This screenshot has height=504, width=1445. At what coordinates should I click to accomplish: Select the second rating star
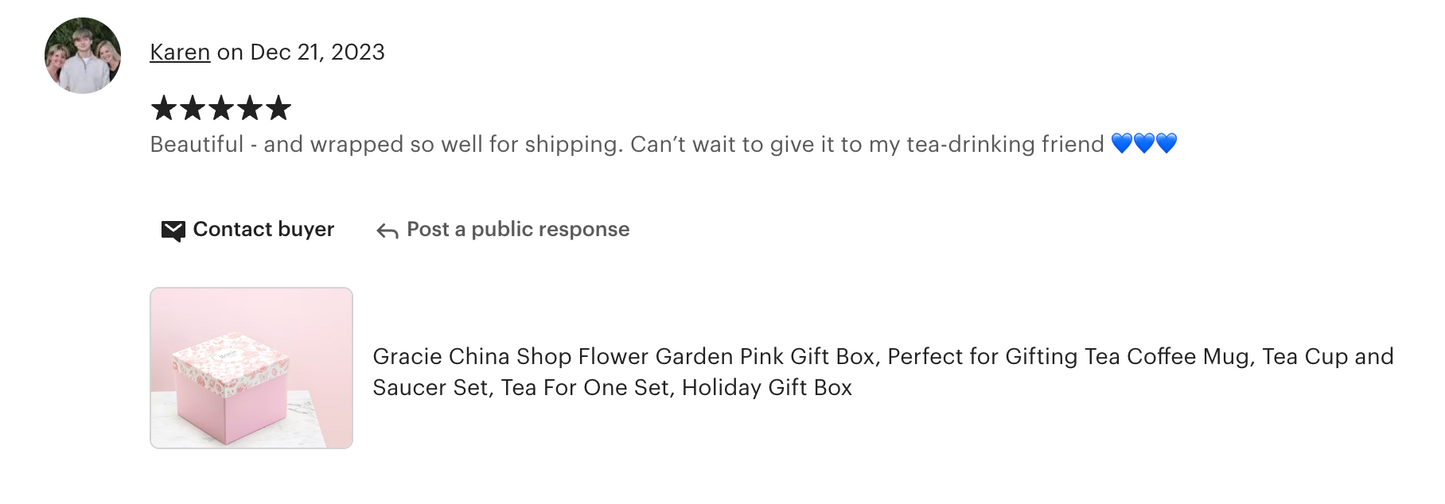[192, 108]
